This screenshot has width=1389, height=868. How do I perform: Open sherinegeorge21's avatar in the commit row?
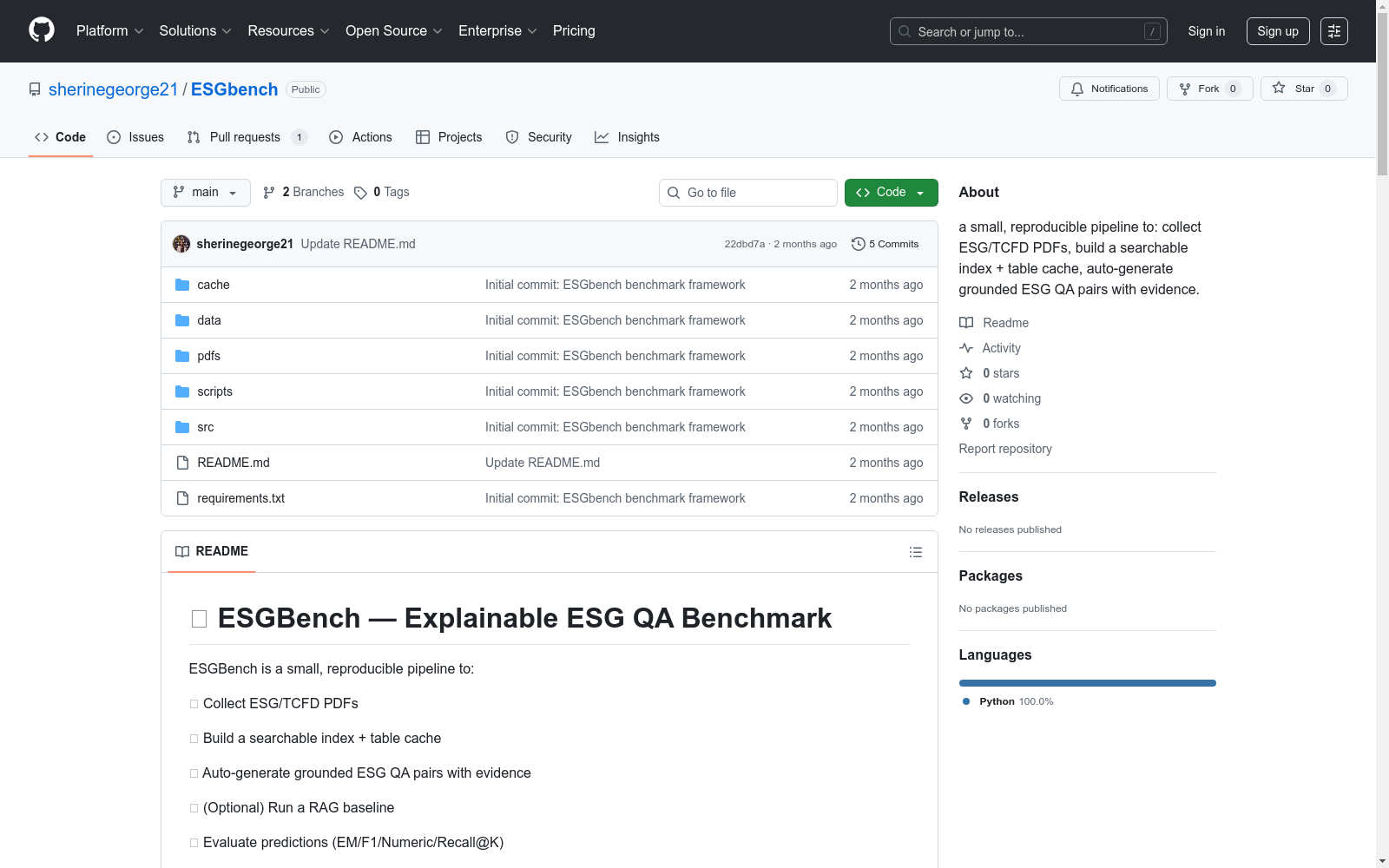181,244
